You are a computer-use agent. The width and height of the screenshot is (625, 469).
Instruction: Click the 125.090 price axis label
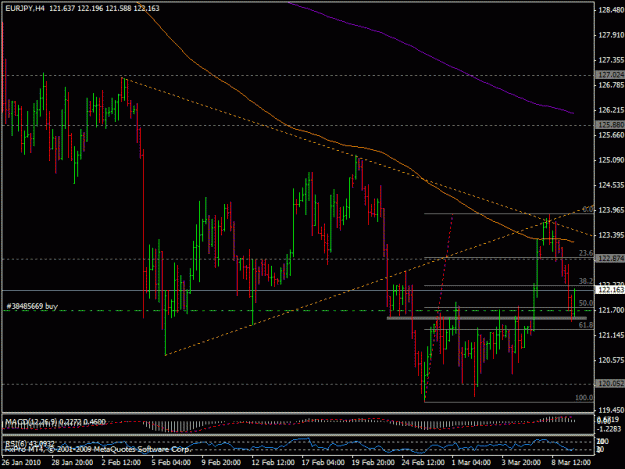point(611,160)
